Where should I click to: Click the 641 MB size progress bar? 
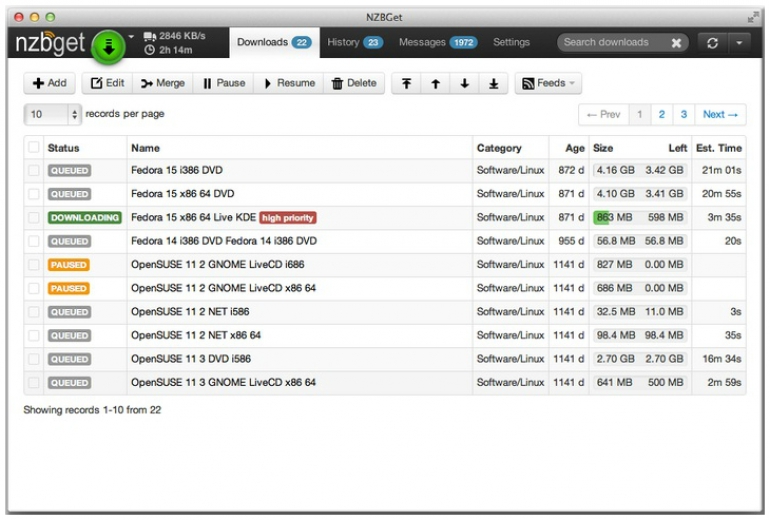639,383
